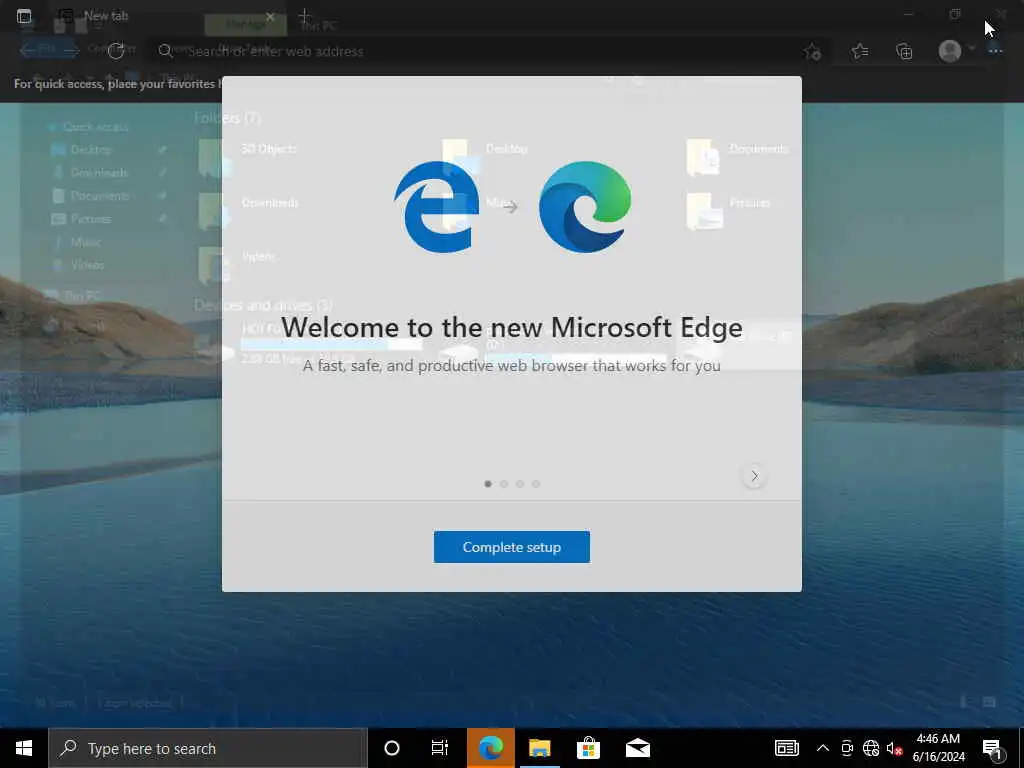Open the muted volume tray icon
Screen dimensions: 1024x768
coord(894,748)
